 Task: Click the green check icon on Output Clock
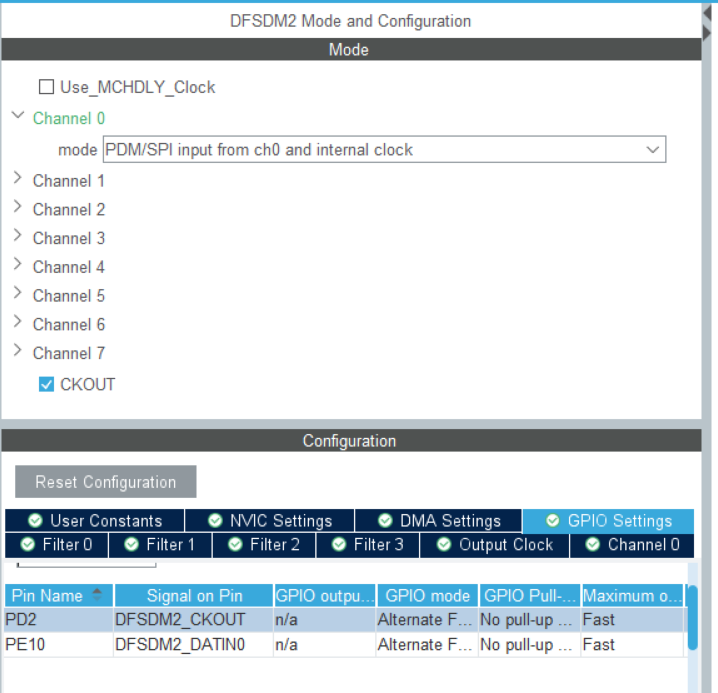(x=444, y=544)
